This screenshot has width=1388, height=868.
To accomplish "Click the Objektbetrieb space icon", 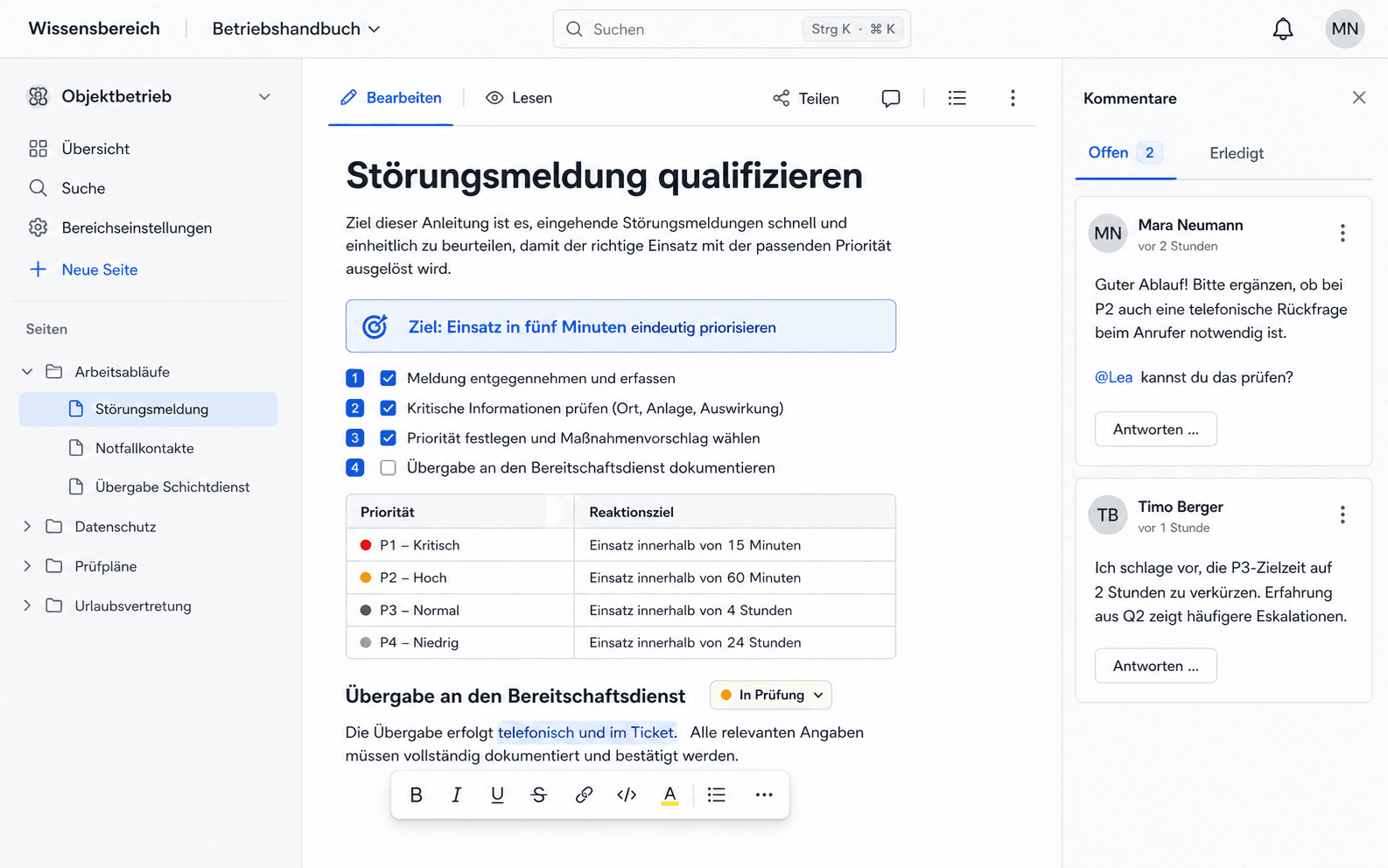I will pos(39,96).
